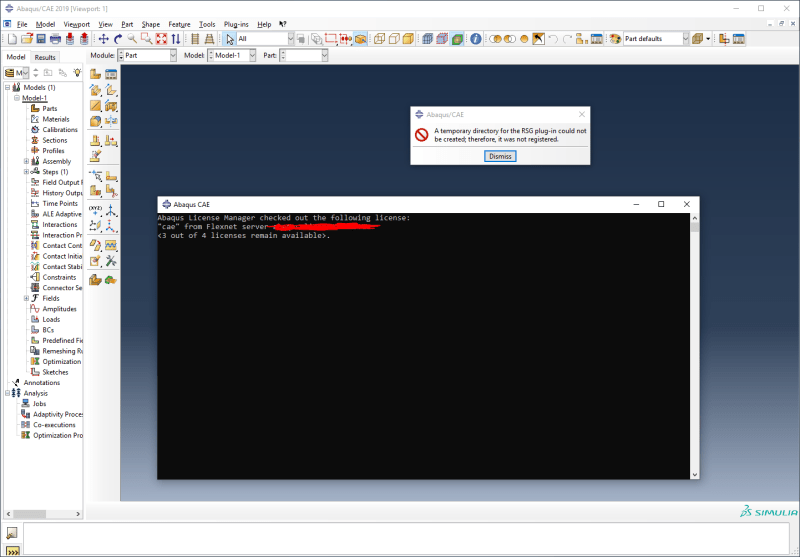Create a new model database icon
800x557 pixels.
pyautogui.click(x=12, y=39)
